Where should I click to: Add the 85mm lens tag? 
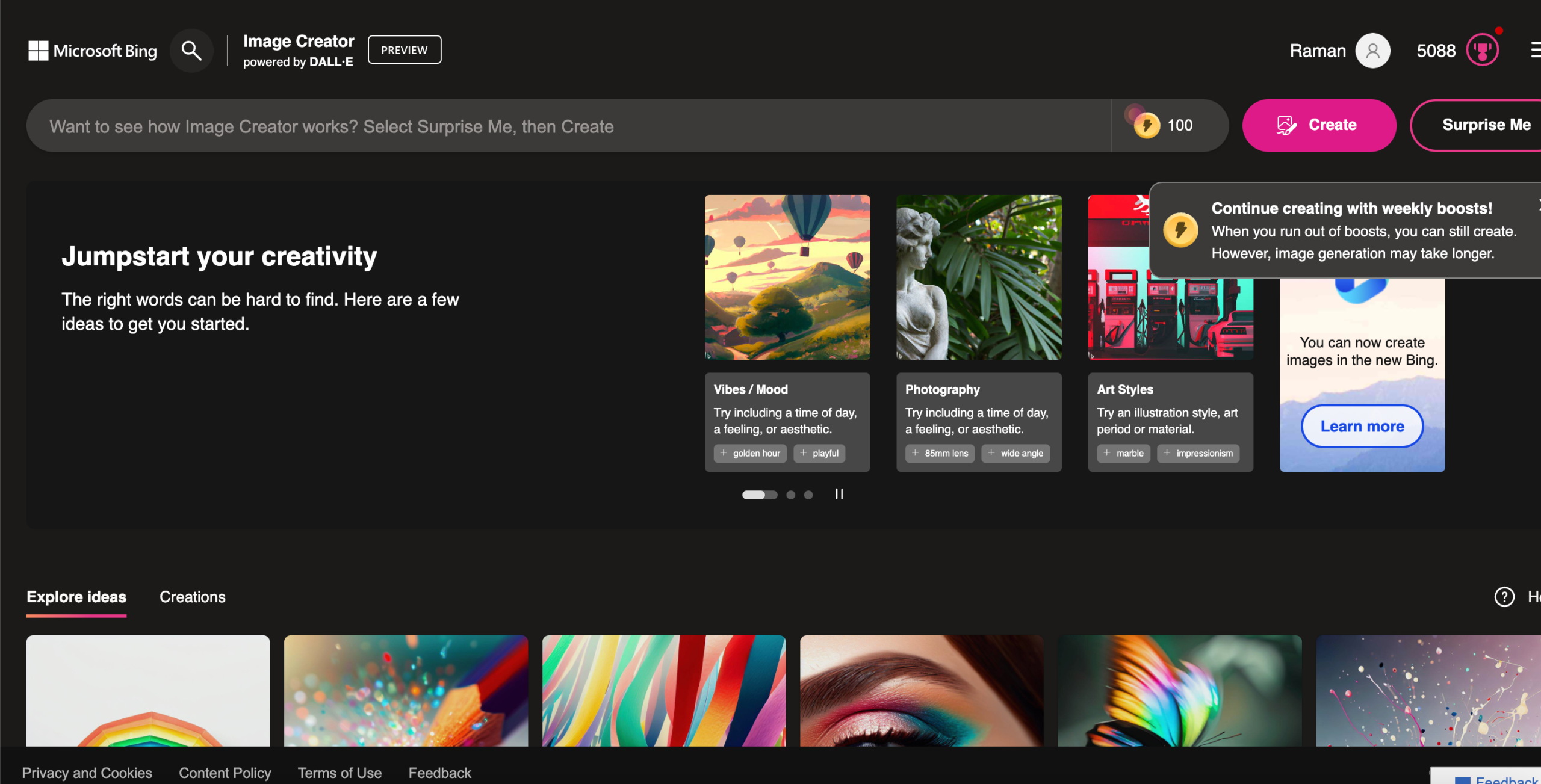pyautogui.click(x=940, y=453)
